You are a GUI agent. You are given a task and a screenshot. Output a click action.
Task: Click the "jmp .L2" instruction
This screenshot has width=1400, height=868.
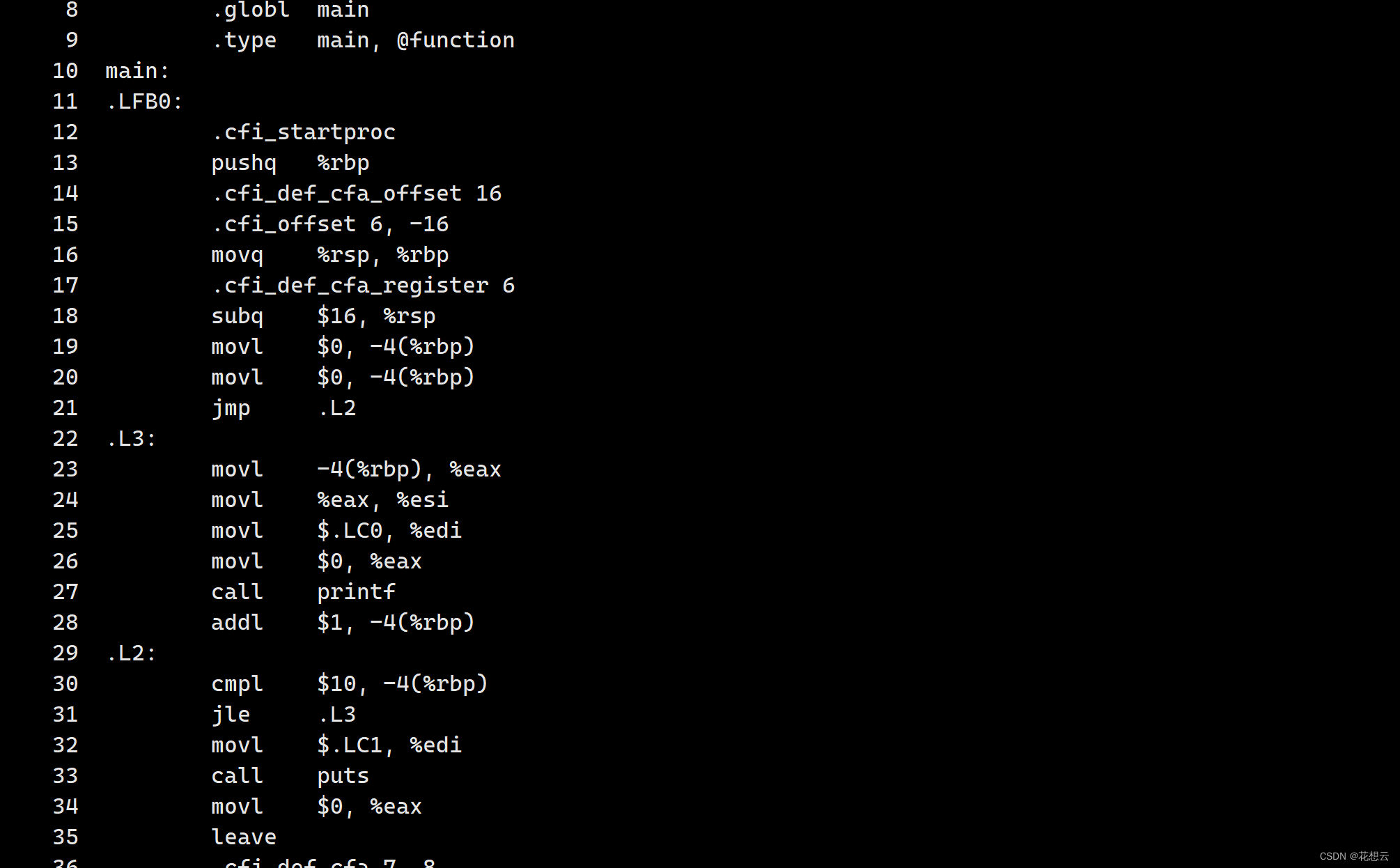click(x=283, y=408)
